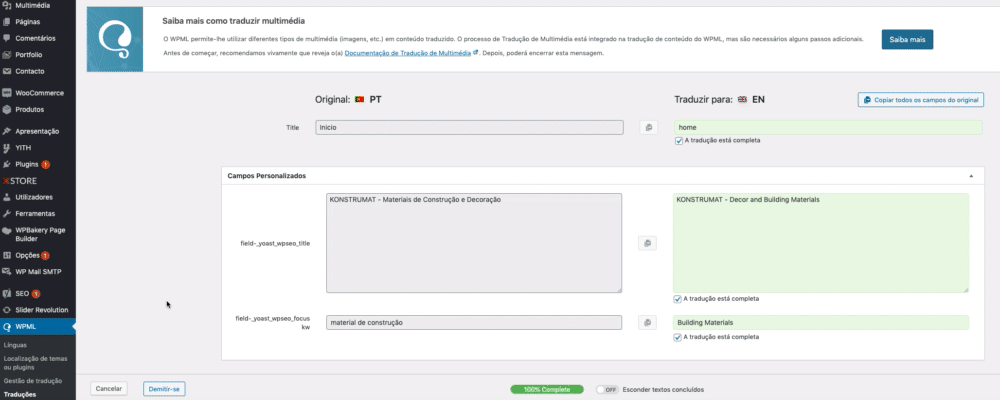Click the WPBakery Page Builder icon
The width and height of the screenshot is (1000, 400).
tap(7, 230)
